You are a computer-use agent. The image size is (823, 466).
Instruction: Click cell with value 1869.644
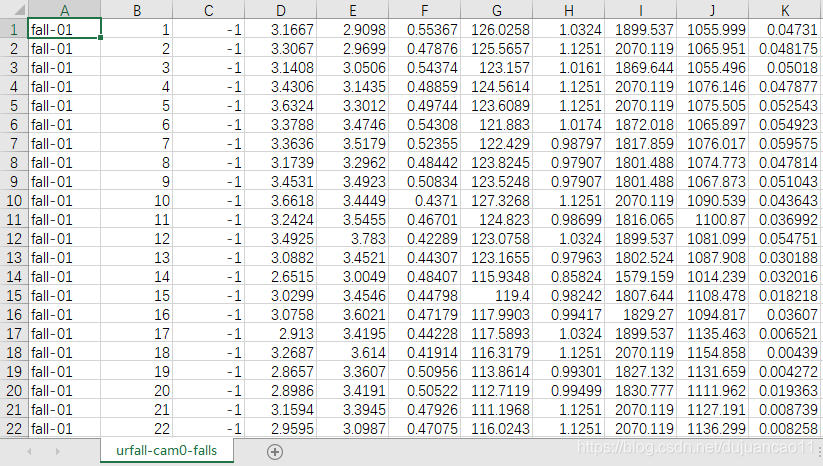(640, 68)
